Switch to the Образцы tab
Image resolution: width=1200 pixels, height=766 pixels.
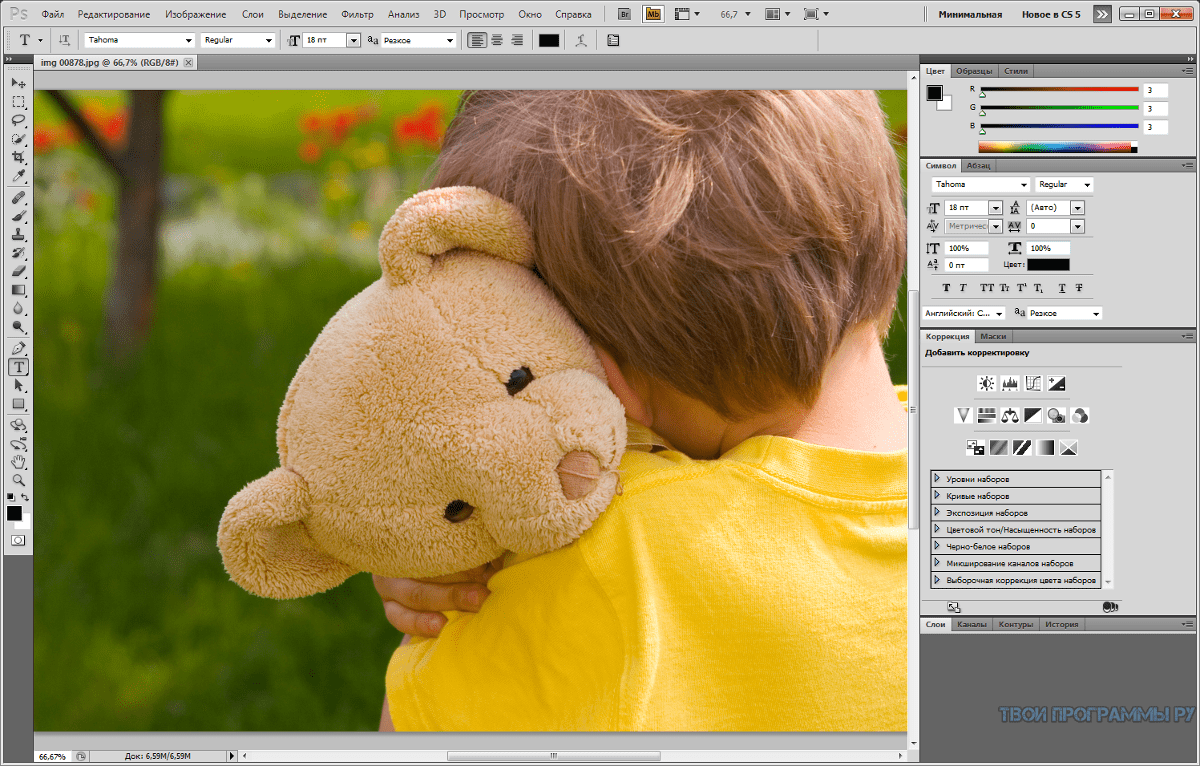[974, 71]
